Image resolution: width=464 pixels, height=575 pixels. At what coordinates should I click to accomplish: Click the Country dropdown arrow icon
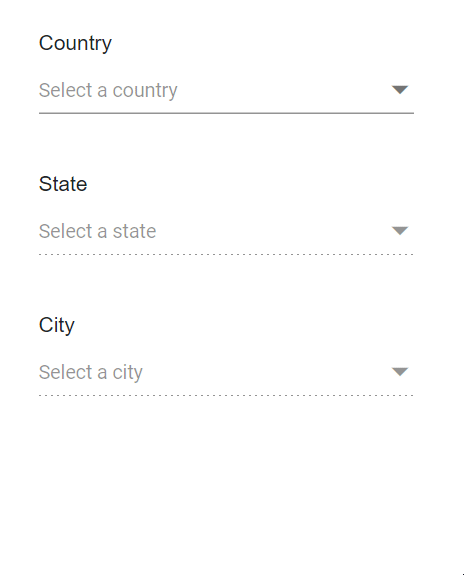(400, 90)
